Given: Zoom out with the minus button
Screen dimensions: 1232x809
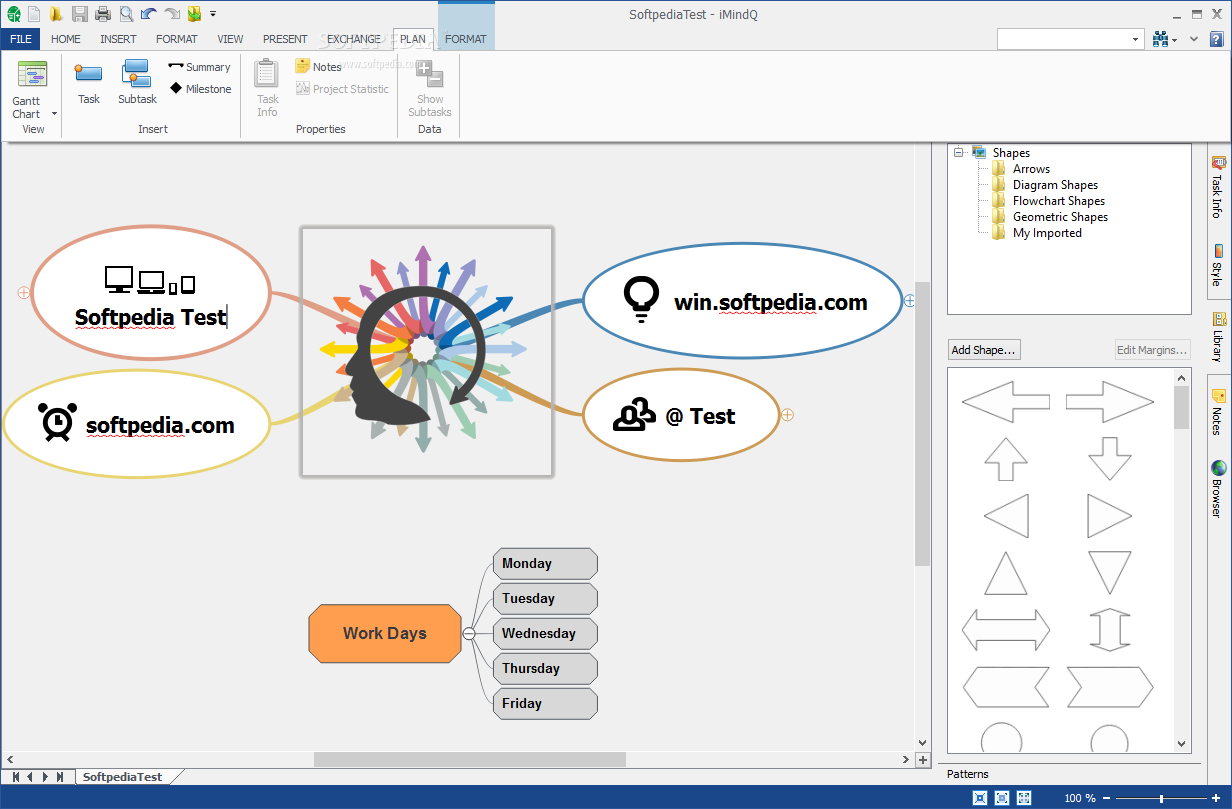Looking at the screenshot, I should click(x=1107, y=798).
